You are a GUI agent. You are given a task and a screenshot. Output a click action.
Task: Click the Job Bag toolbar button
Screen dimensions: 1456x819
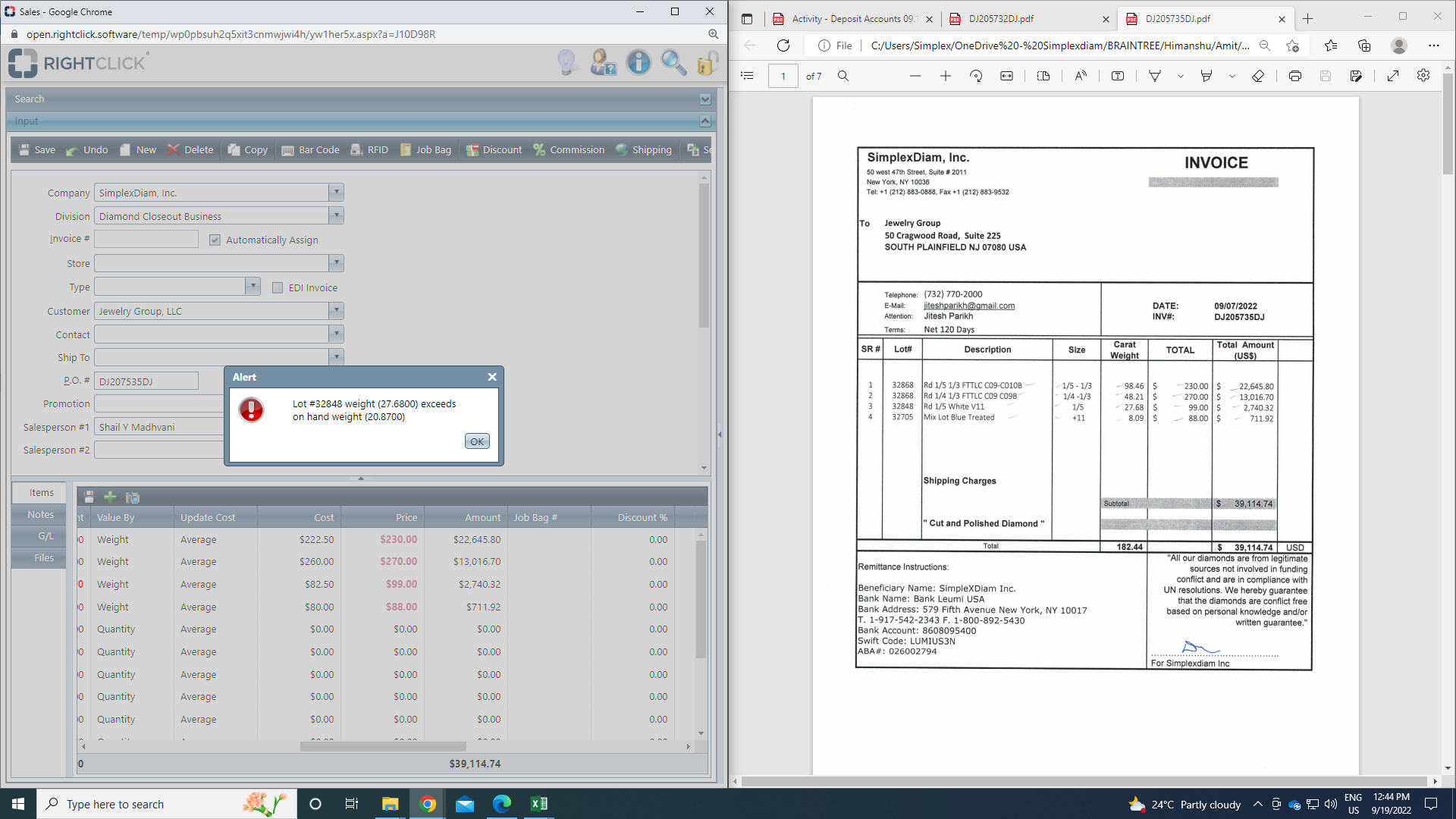tap(425, 150)
